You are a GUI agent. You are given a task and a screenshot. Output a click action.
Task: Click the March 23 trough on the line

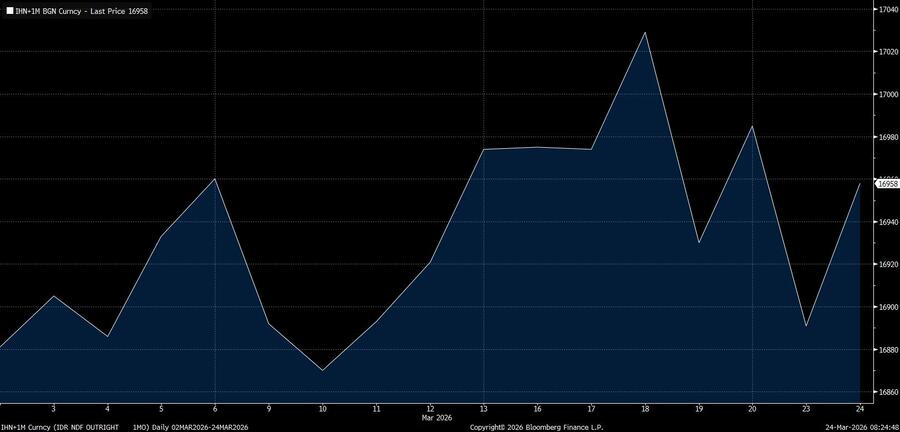[806, 326]
